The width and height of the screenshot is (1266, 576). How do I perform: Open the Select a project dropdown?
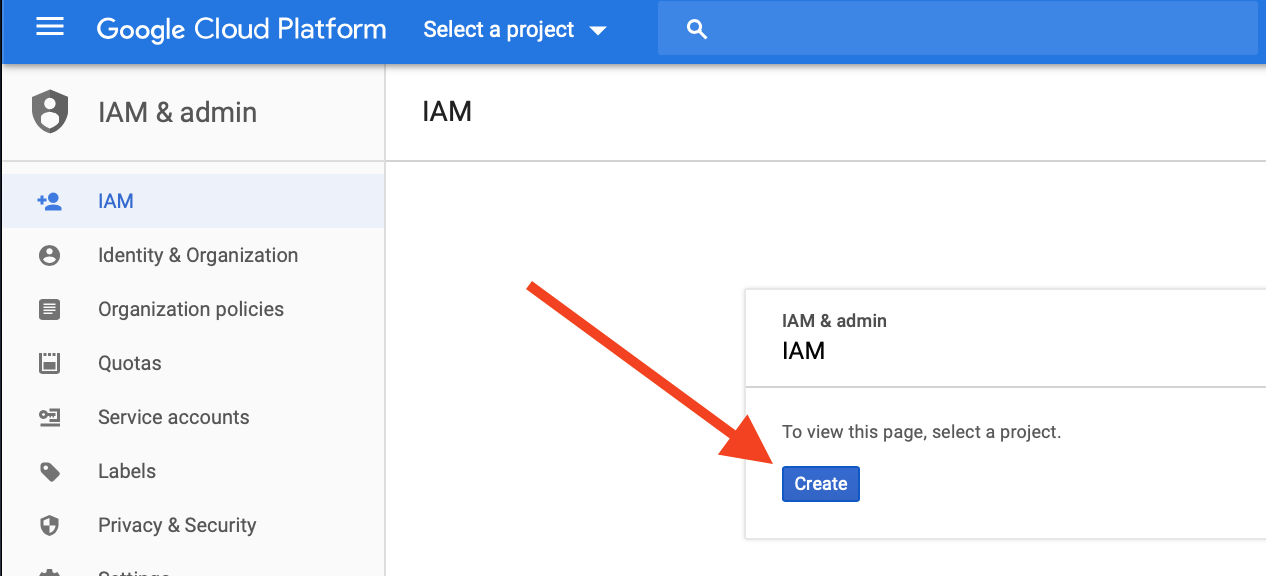(x=515, y=30)
